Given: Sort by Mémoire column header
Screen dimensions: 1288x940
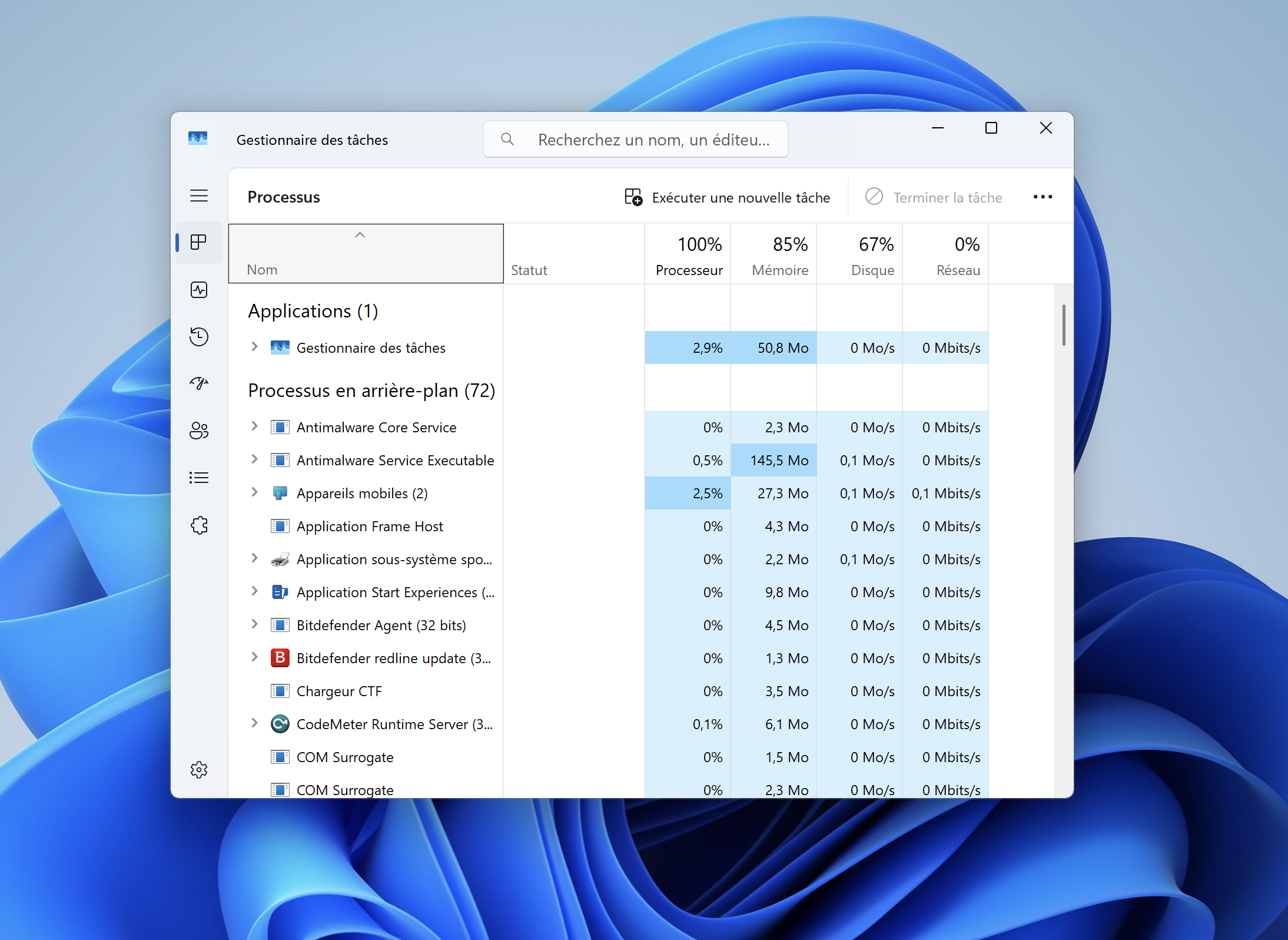Looking at the screenshot, I should coord(774,253).
